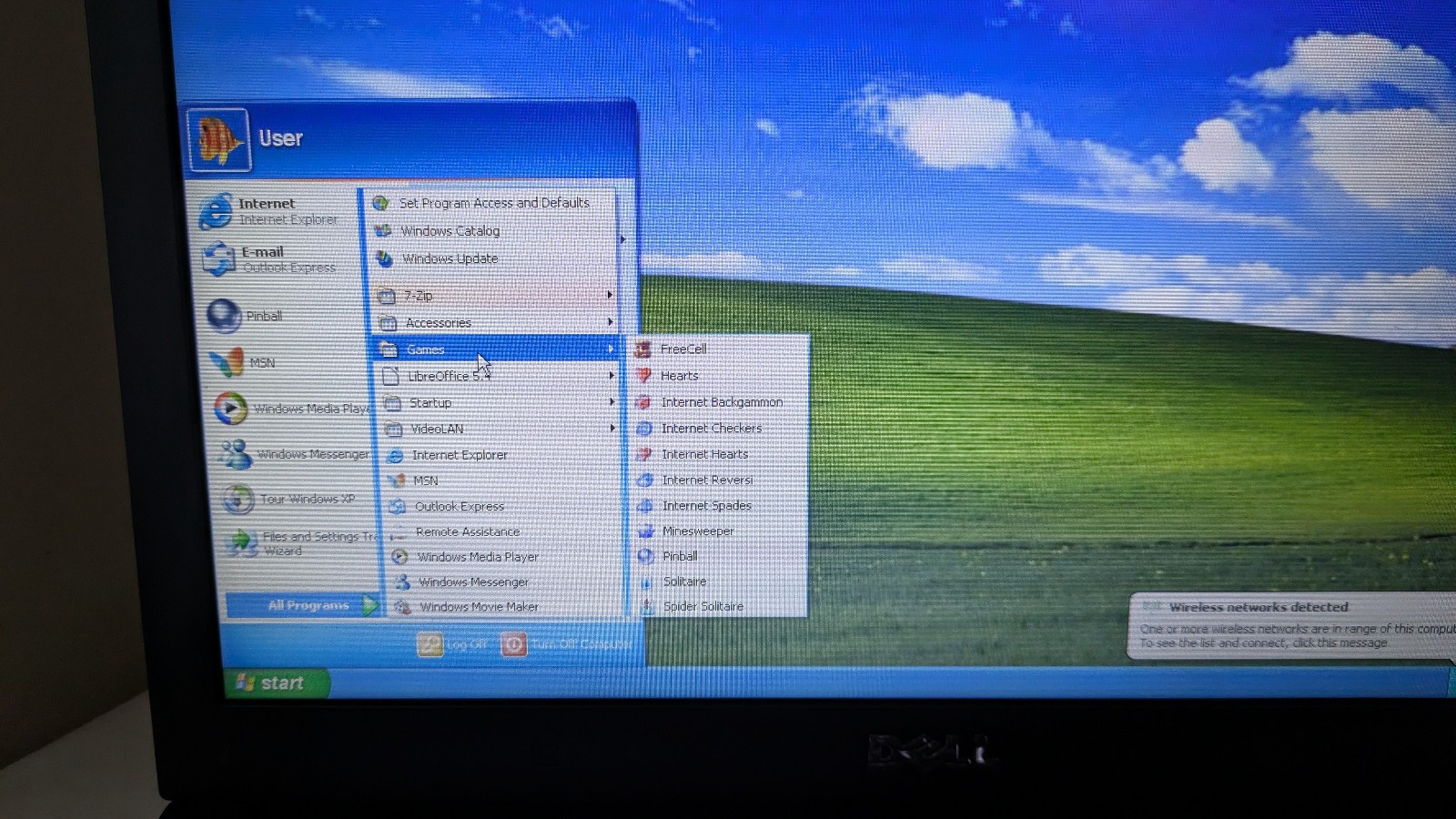Open Internet Reversi icon
1456x819 pixels.
(x=645, y=480)
